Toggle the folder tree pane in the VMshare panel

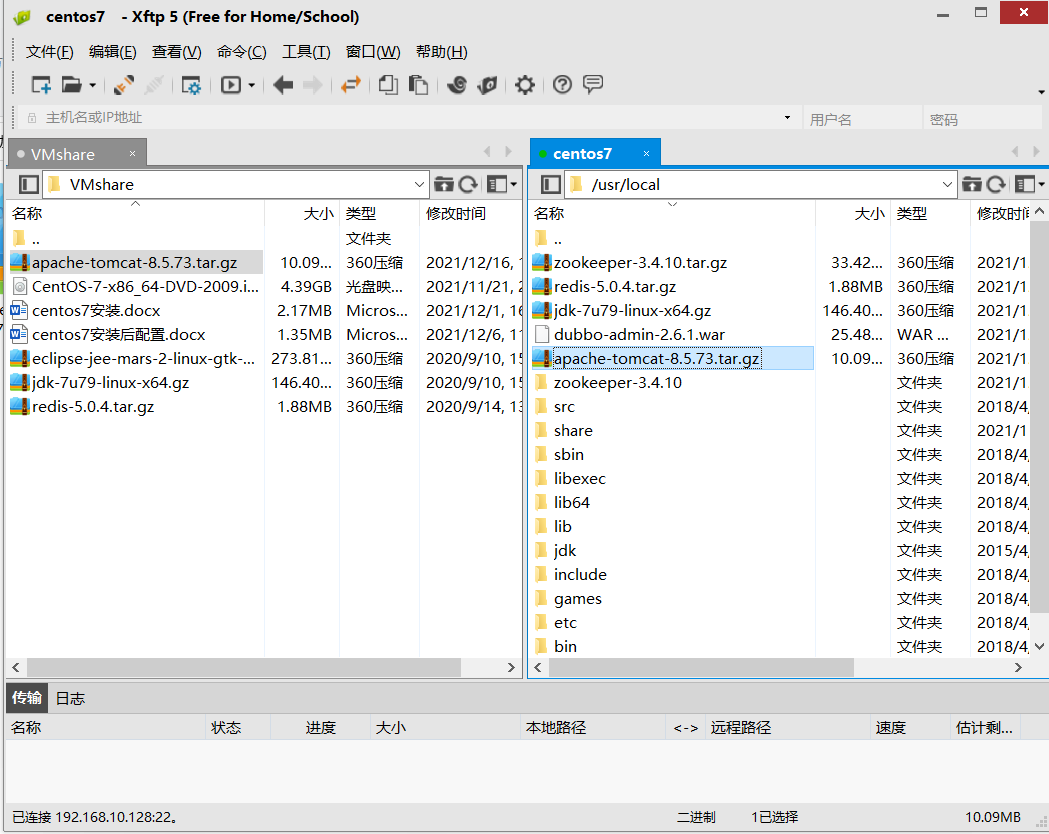point(28,184)
